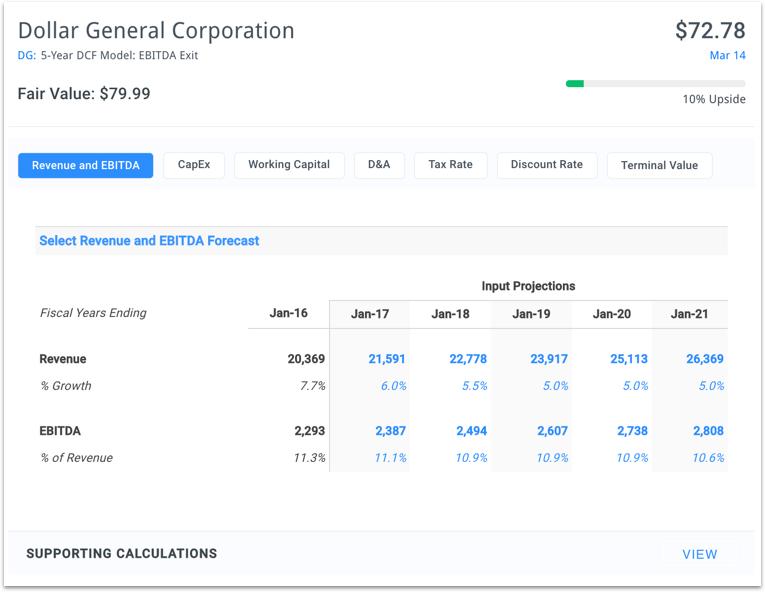Click the Jan-18 column header
Viewport: 765px width, 592px height.
450,314
